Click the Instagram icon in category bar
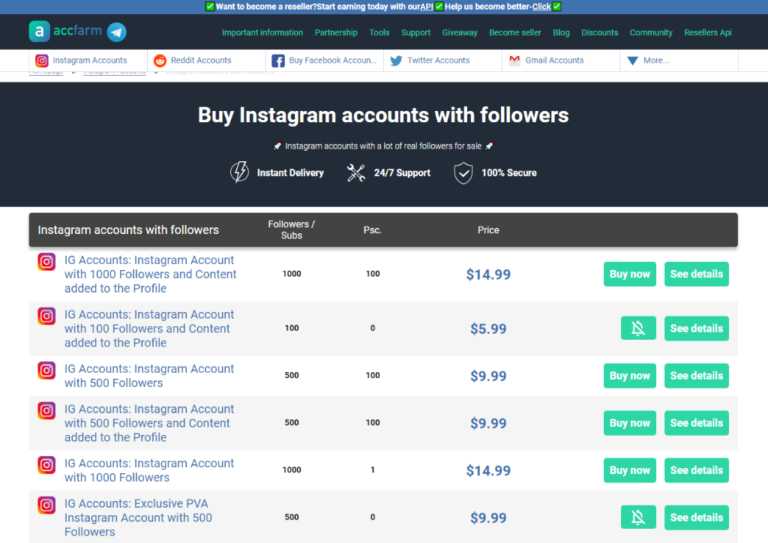 (x=42, y=60)
